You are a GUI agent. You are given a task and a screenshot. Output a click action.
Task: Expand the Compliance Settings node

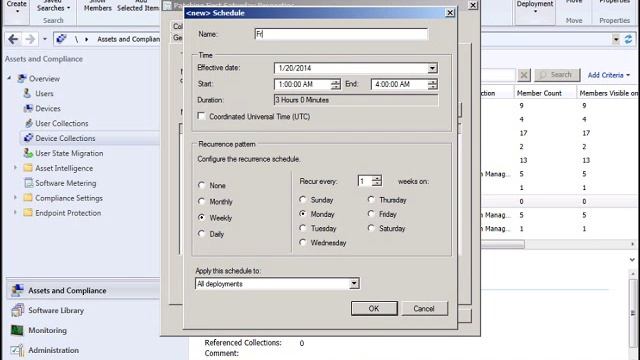click(16, 198)
